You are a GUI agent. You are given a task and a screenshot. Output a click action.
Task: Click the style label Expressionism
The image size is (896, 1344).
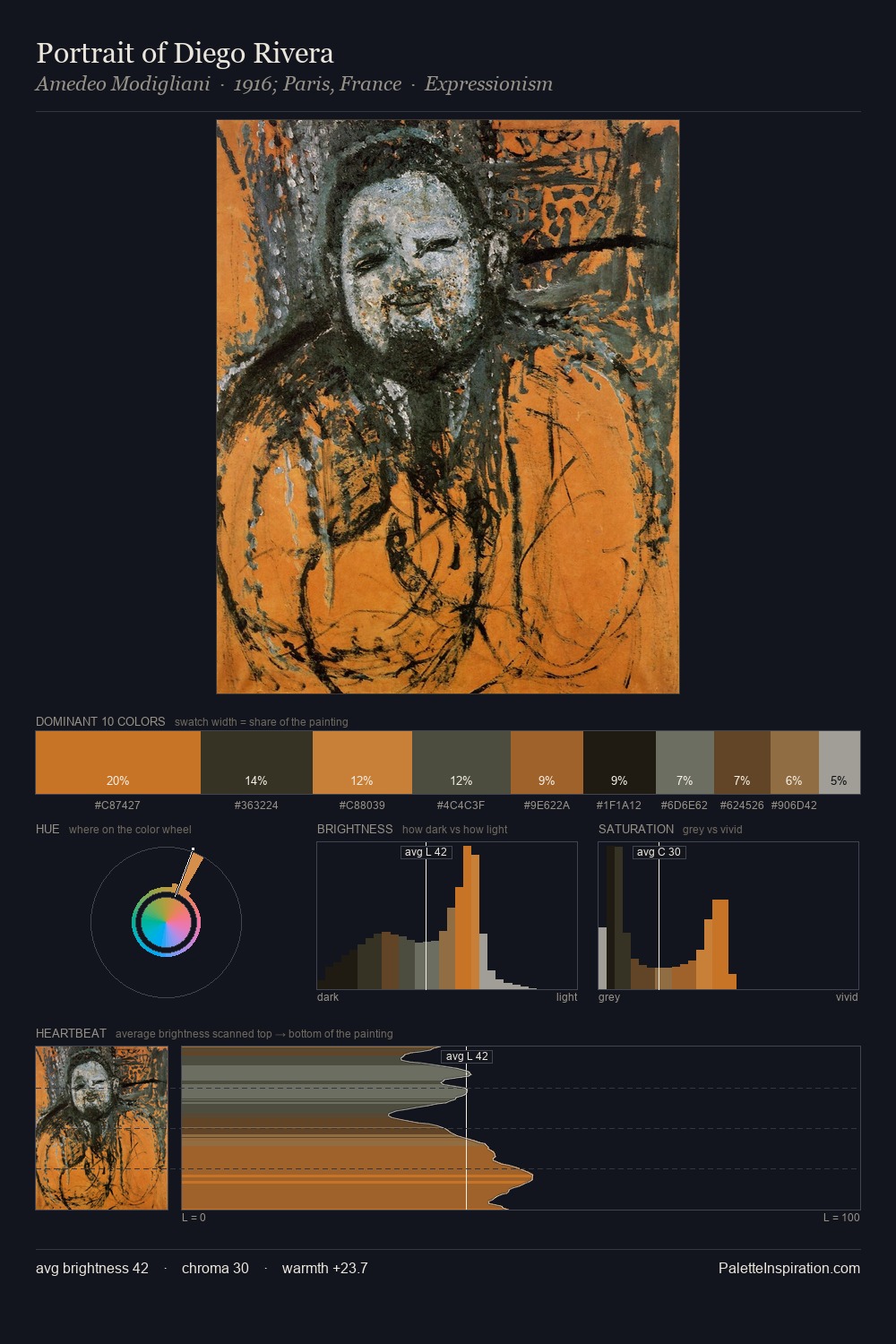point(488,84)
